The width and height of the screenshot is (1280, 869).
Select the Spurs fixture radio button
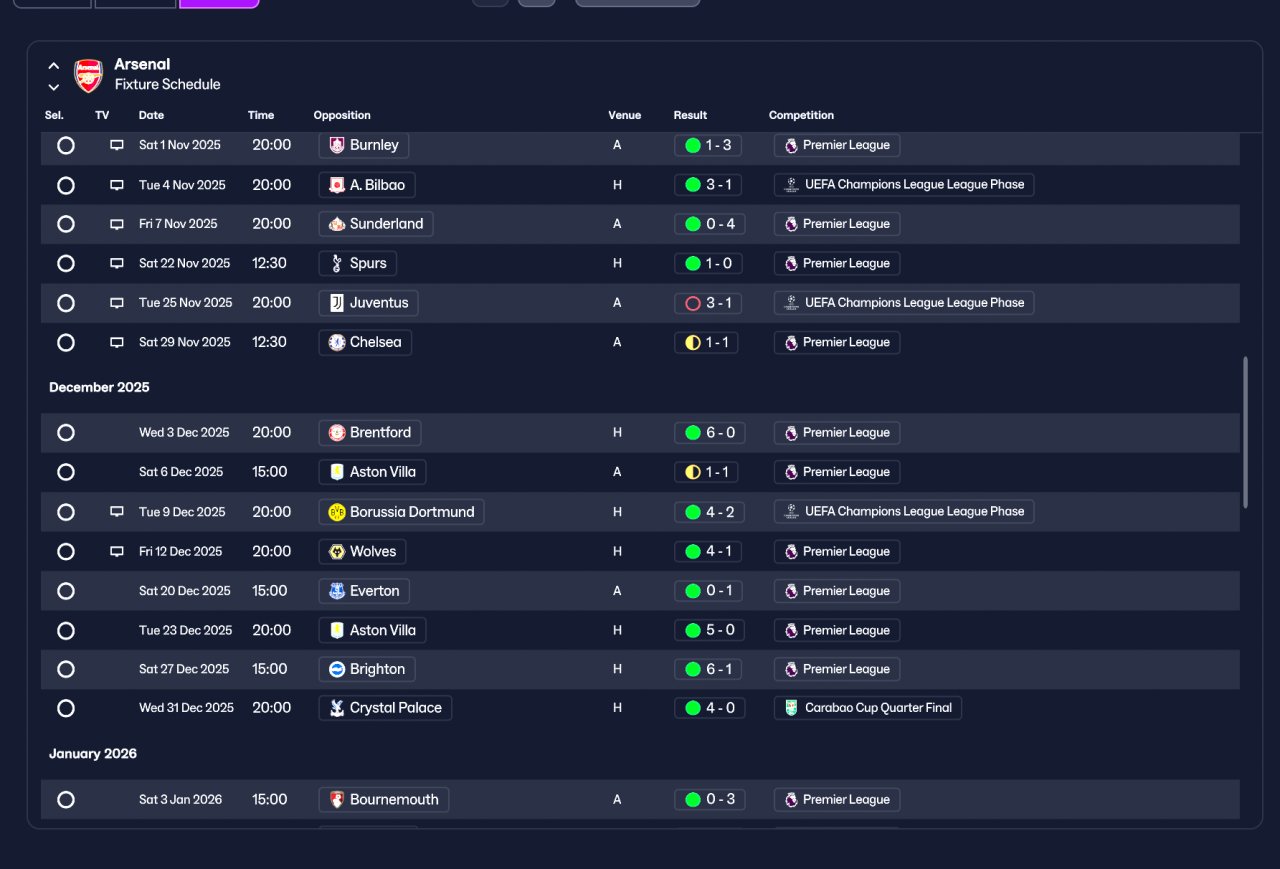click(66, 264)
